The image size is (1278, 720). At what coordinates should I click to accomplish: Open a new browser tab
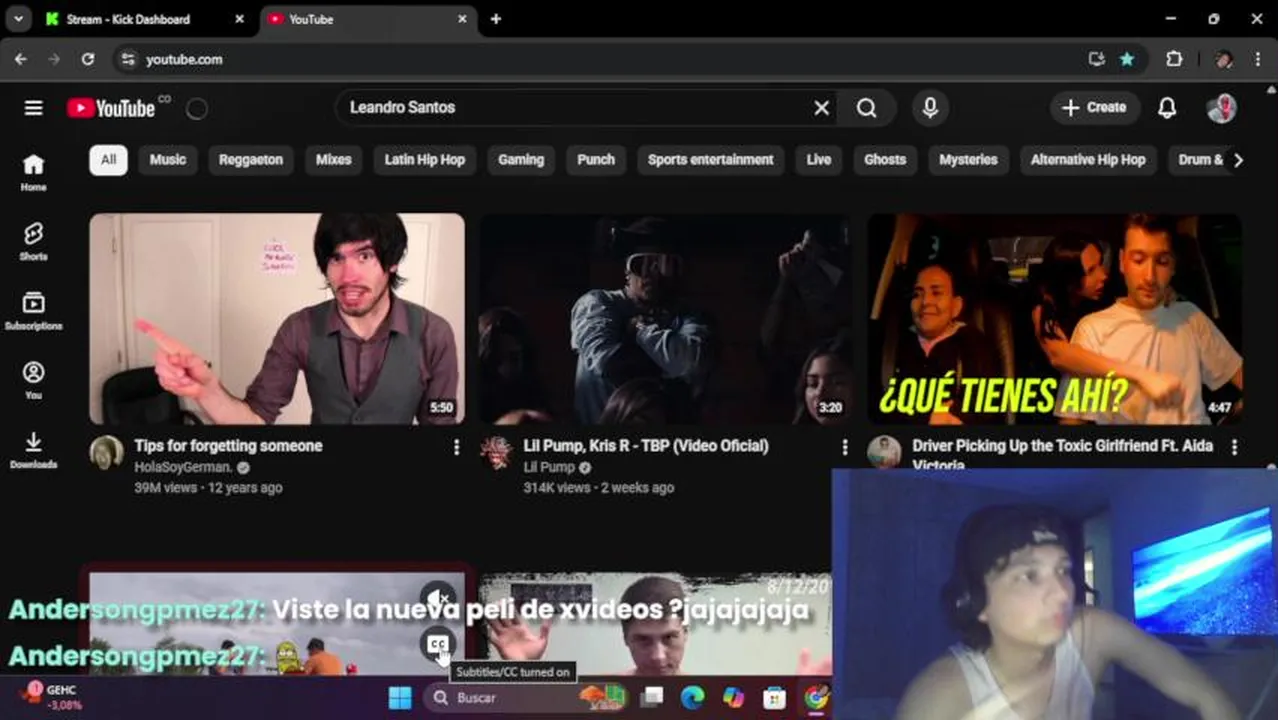click(496, 19)
